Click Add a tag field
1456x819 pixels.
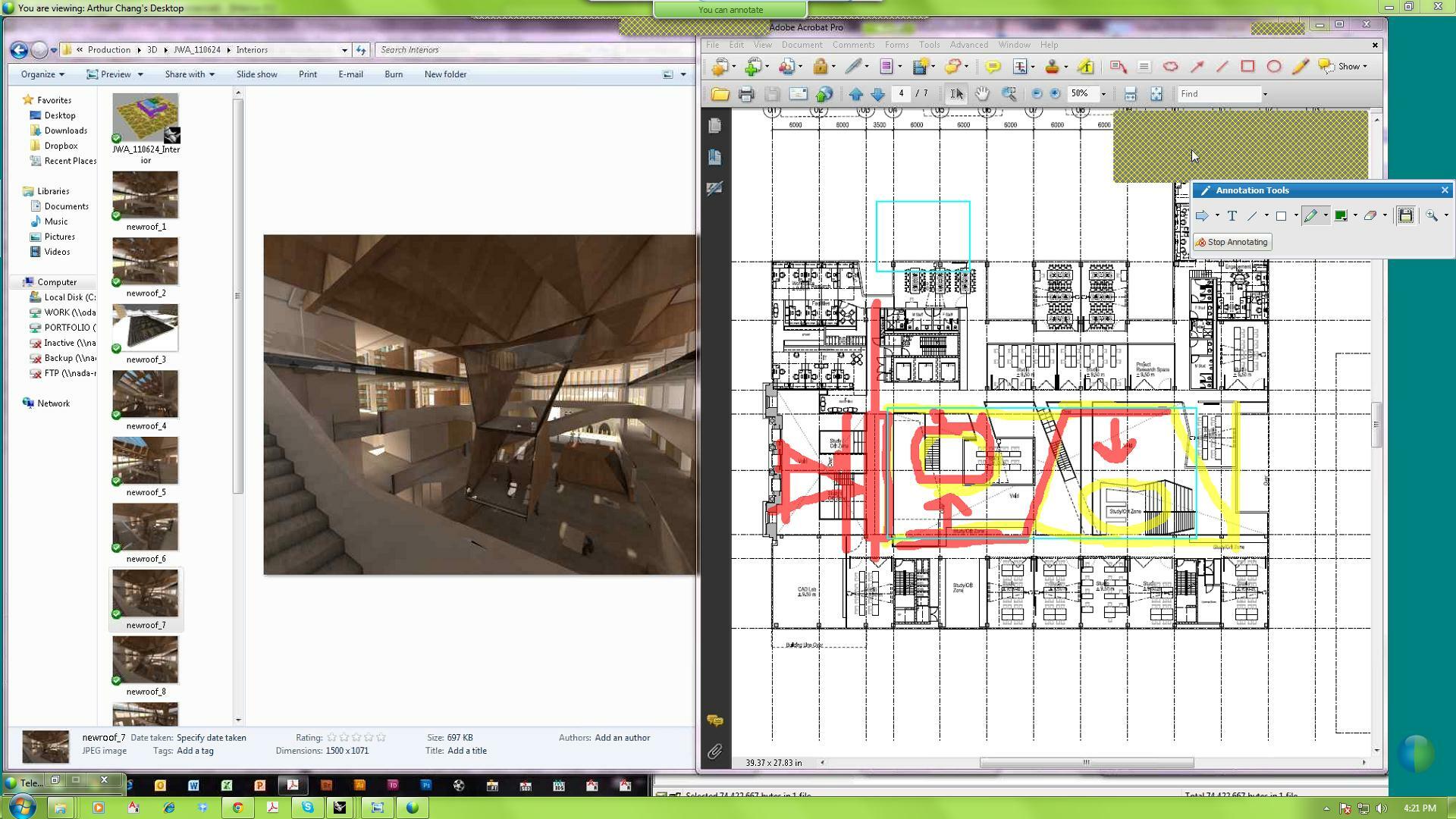[195, 751]
